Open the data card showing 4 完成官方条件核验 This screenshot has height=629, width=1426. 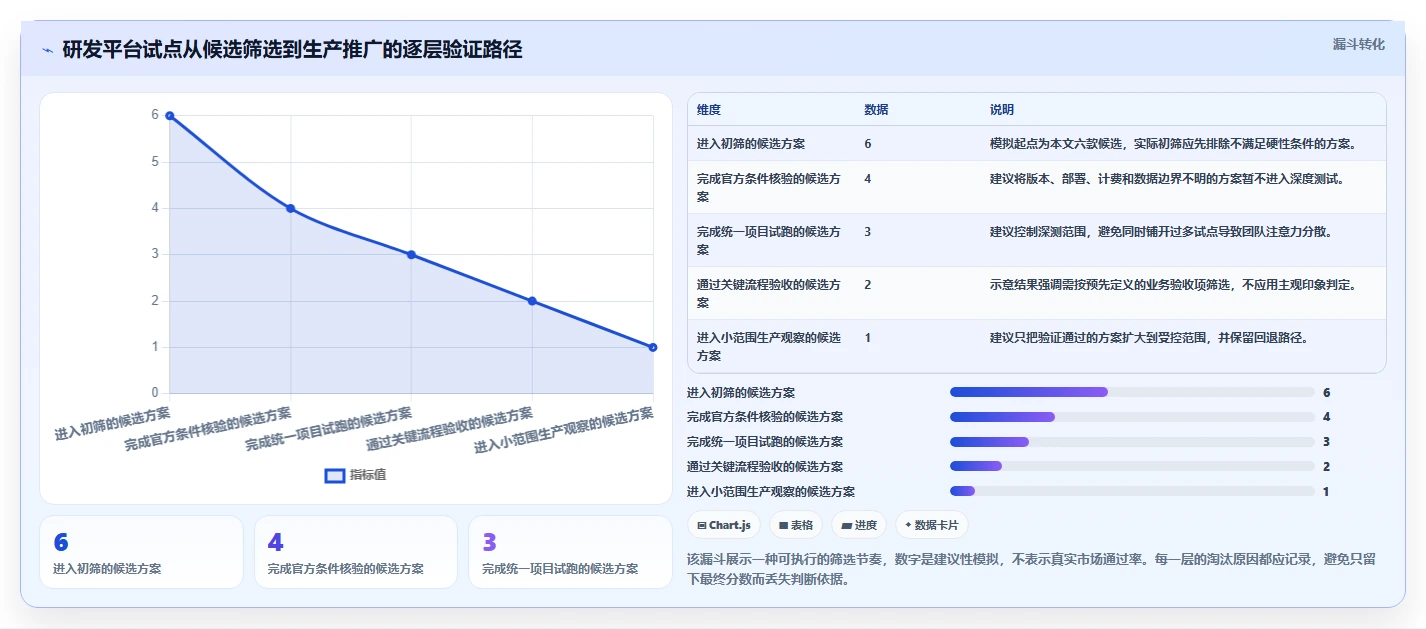pos(356,552)
